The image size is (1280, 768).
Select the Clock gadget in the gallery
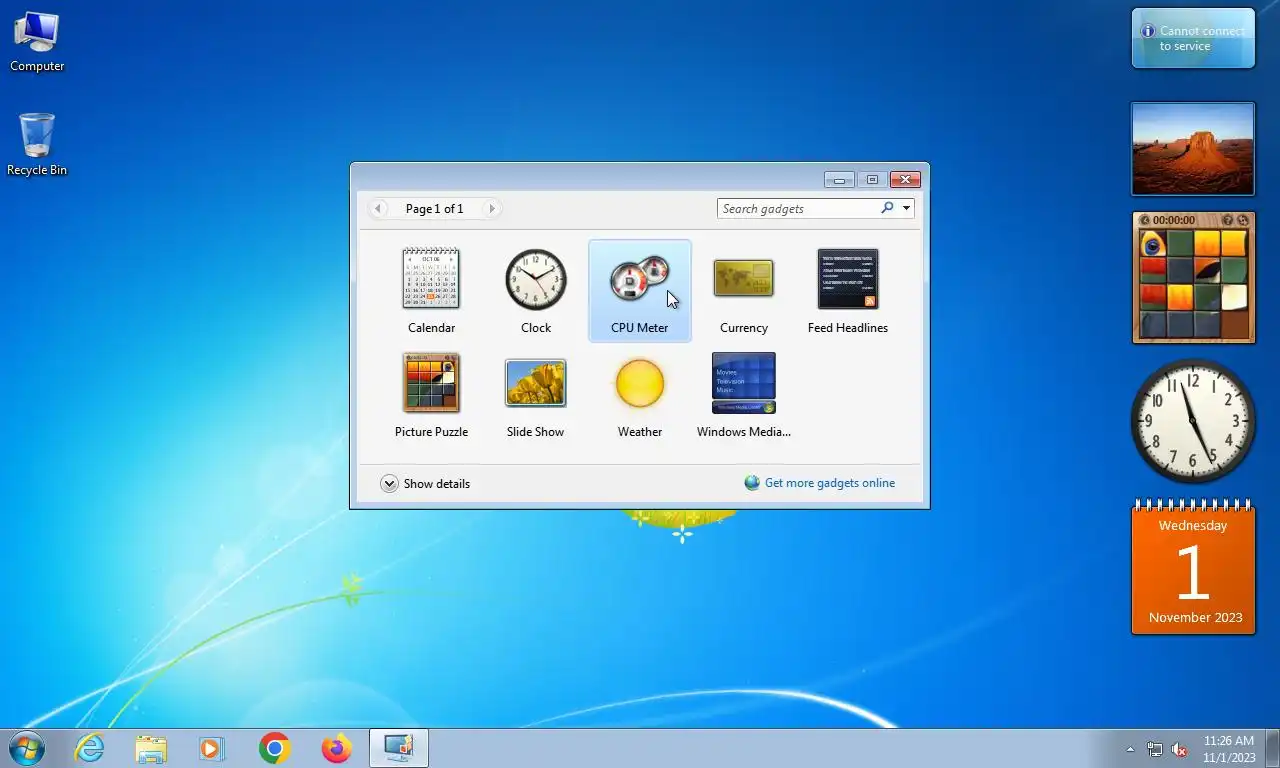535,291
